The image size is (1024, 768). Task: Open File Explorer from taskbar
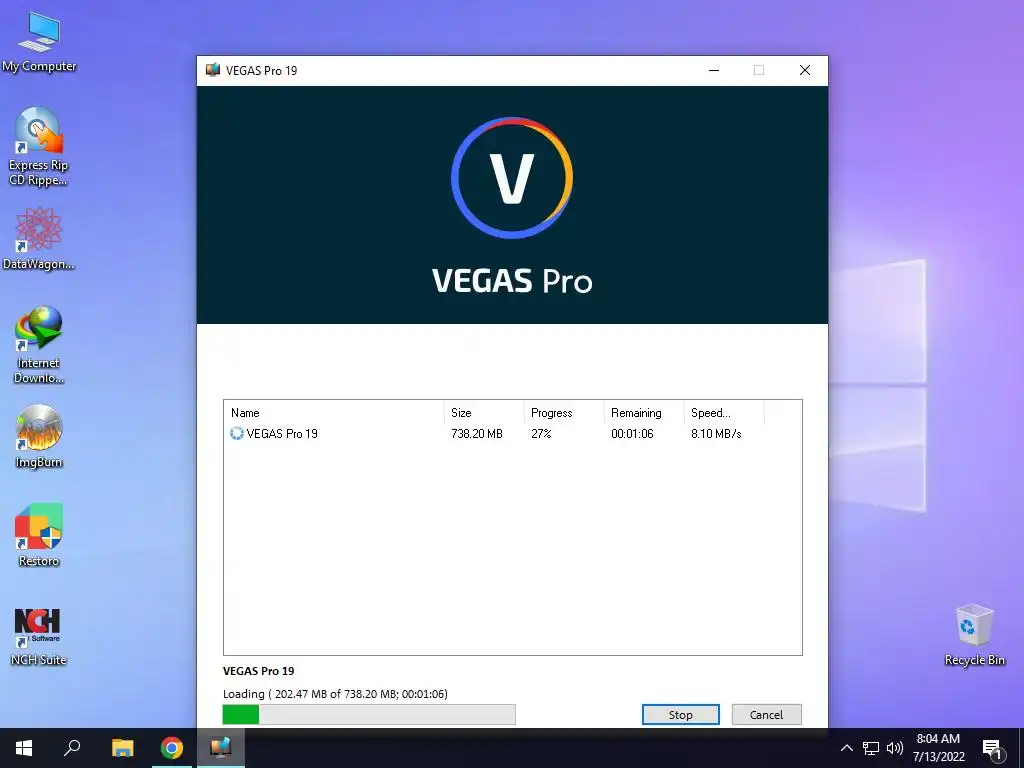(122, 748)
